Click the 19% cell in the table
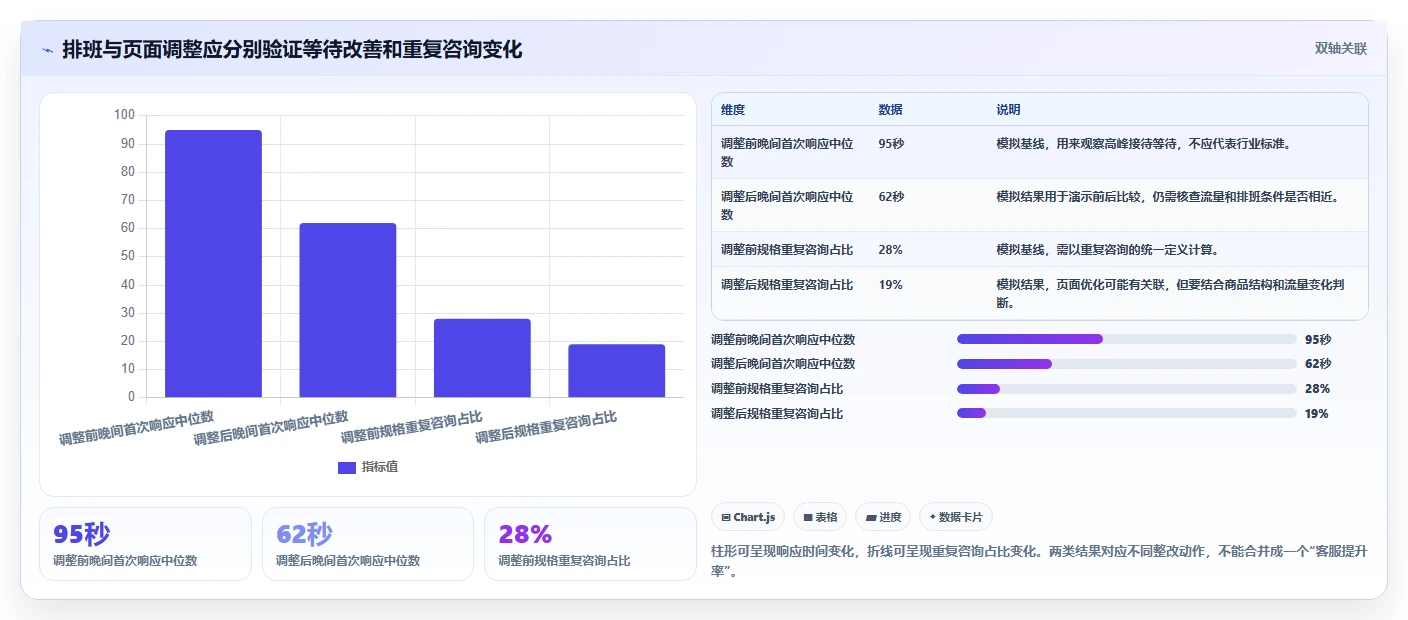1408x620 pixels. click(890, 285)
